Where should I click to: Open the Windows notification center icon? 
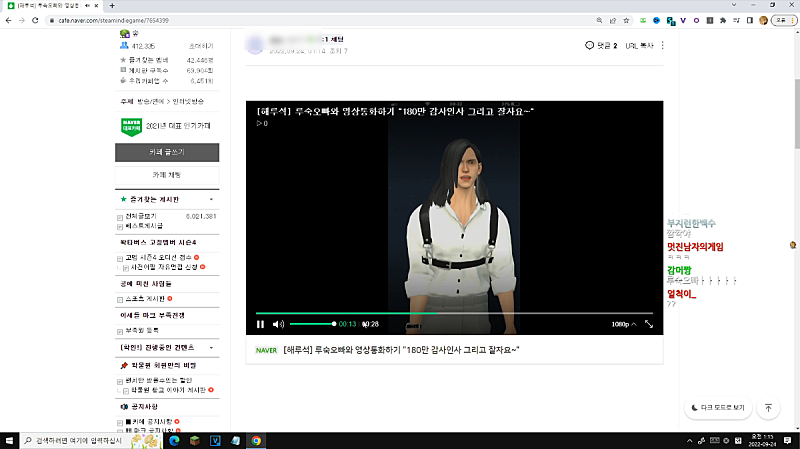point(787,440)
